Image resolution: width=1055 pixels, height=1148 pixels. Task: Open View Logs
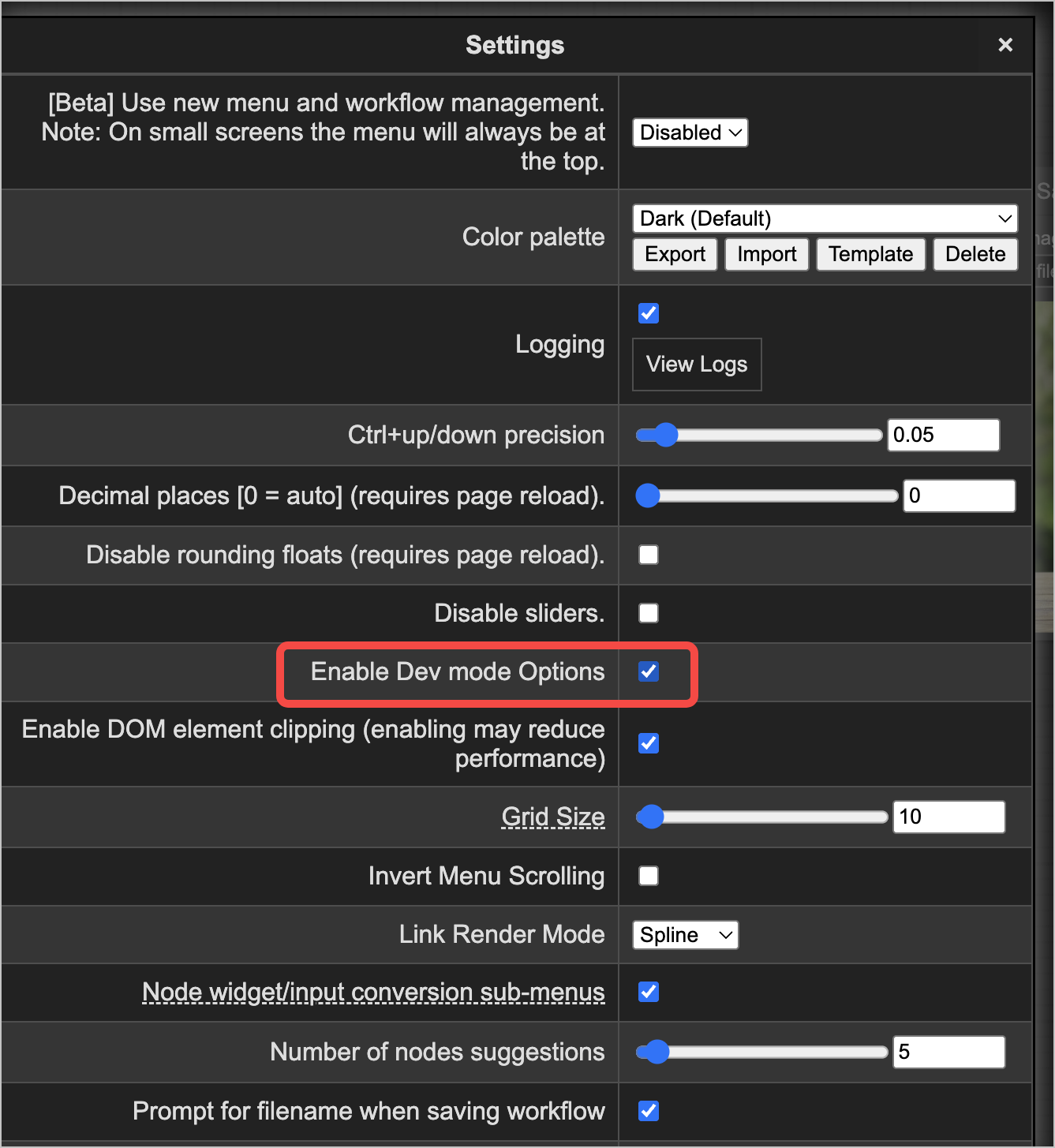click(697, 365)
